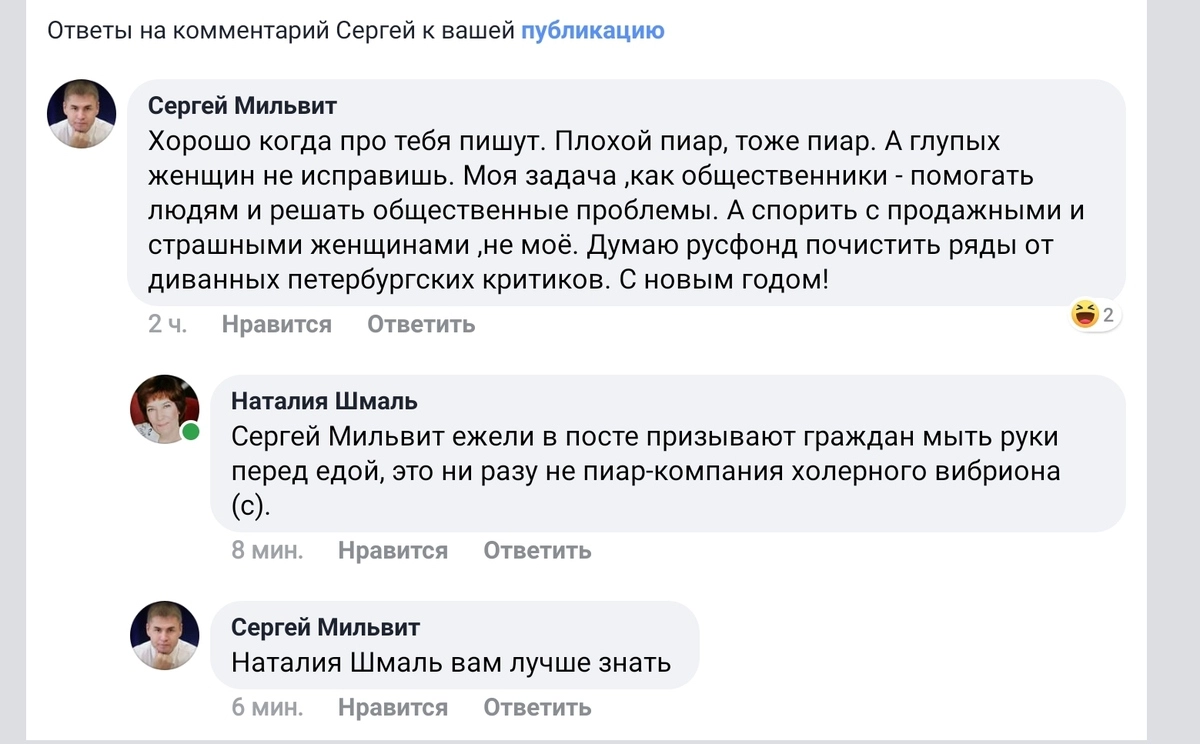Image resolution: width=1200 pixels, height=744 pixels.
Task: Click the "6 мин." timestamp
Action: tap(267, 707)
